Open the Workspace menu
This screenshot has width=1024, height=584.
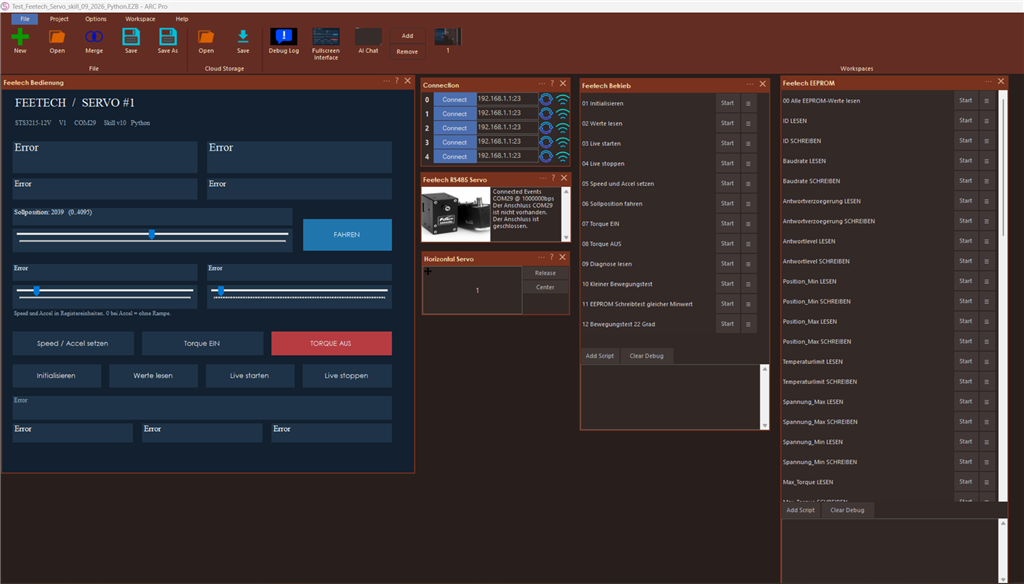140,19
